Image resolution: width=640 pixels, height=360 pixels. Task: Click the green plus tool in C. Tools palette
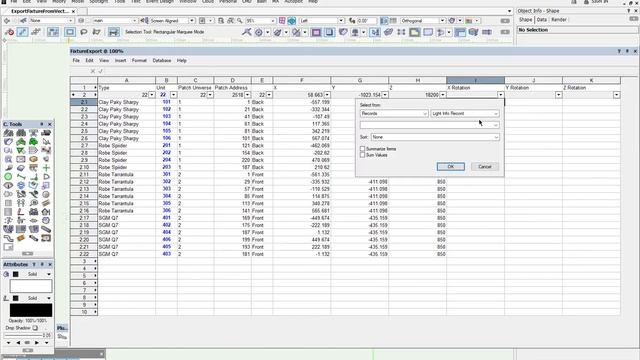point(46,168)
